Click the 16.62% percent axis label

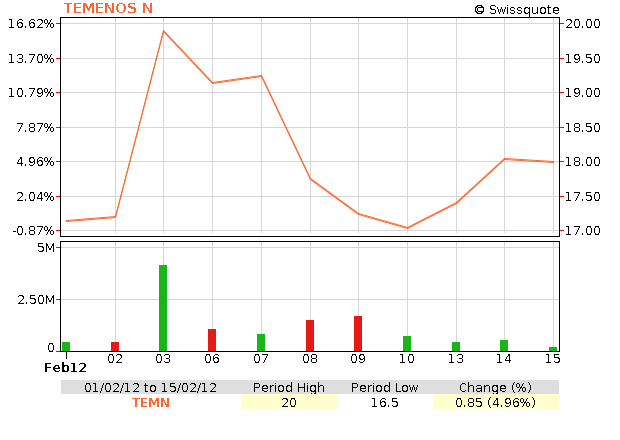pos(31,24)
